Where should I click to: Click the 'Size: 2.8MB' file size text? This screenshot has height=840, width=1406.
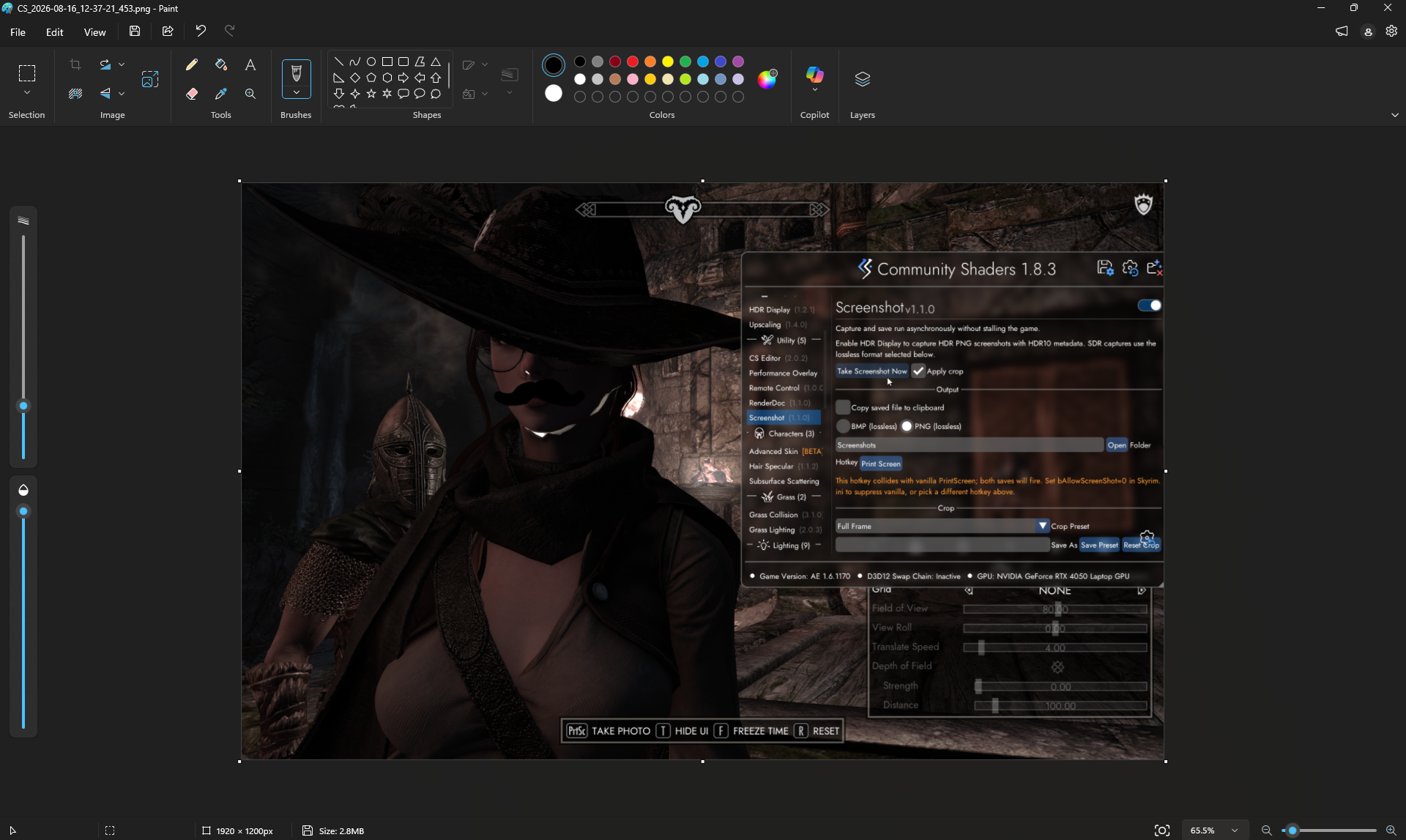[341, 831]
